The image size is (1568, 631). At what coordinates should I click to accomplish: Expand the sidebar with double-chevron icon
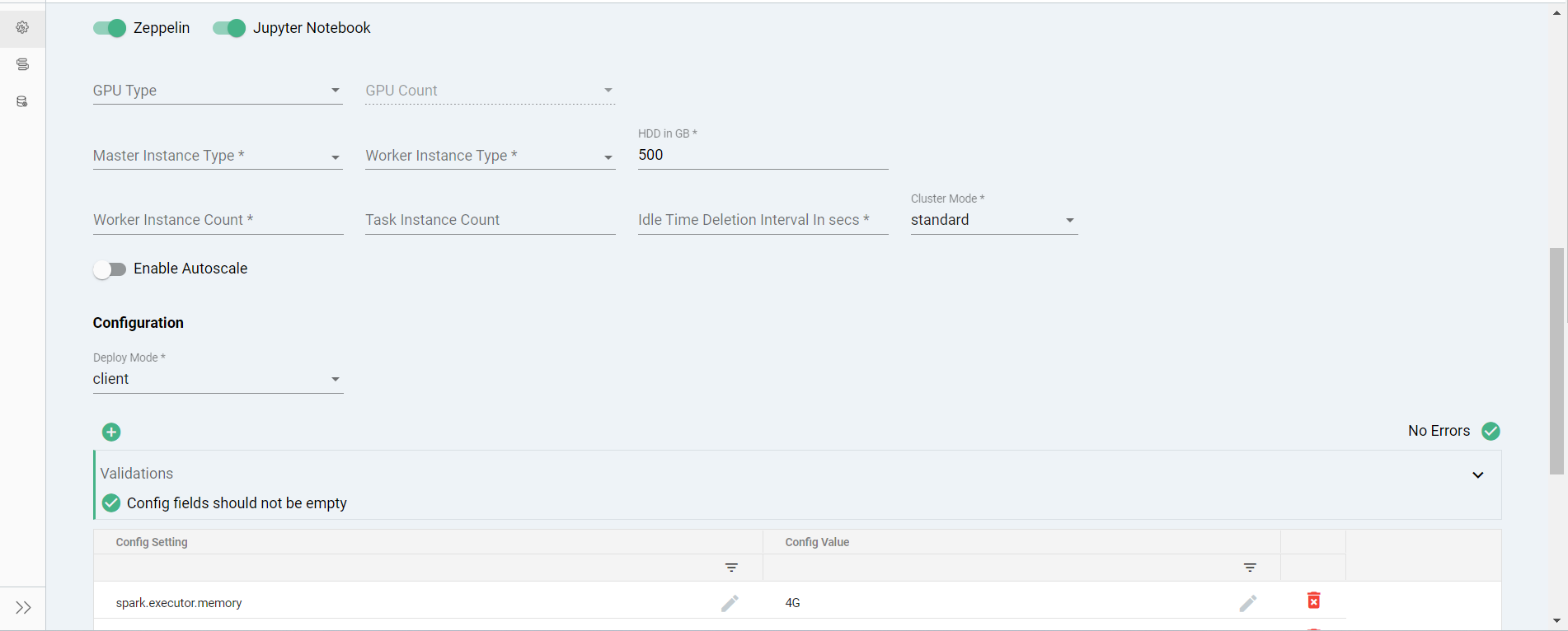pos(23,608)
